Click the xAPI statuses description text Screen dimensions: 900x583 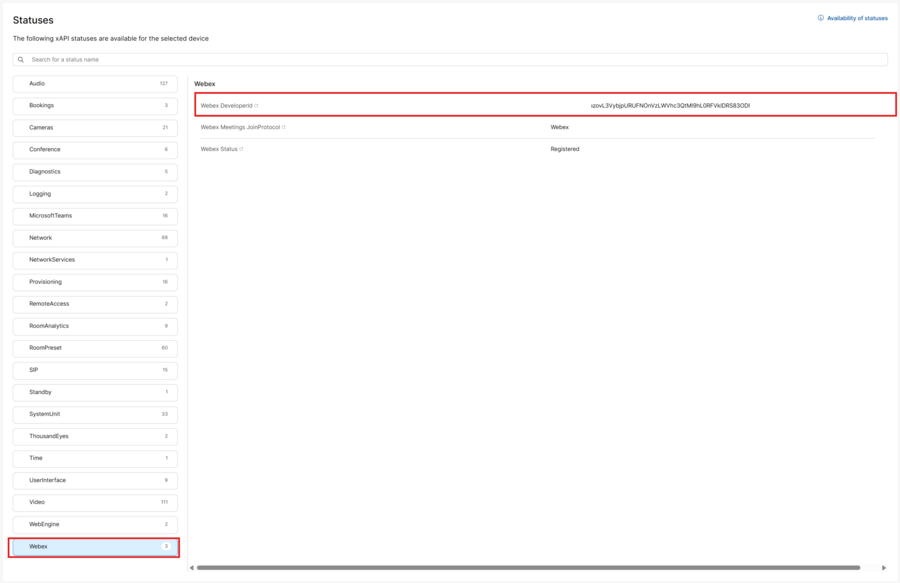click(x=111, y=38)
